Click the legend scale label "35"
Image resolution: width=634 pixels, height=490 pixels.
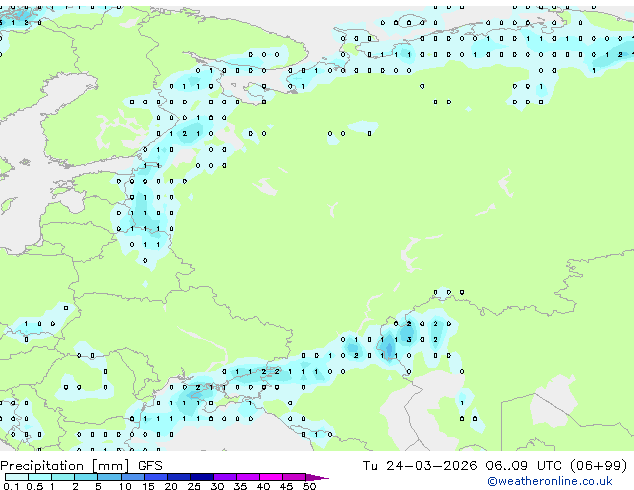pyautogui.click(x=240, y=486)
